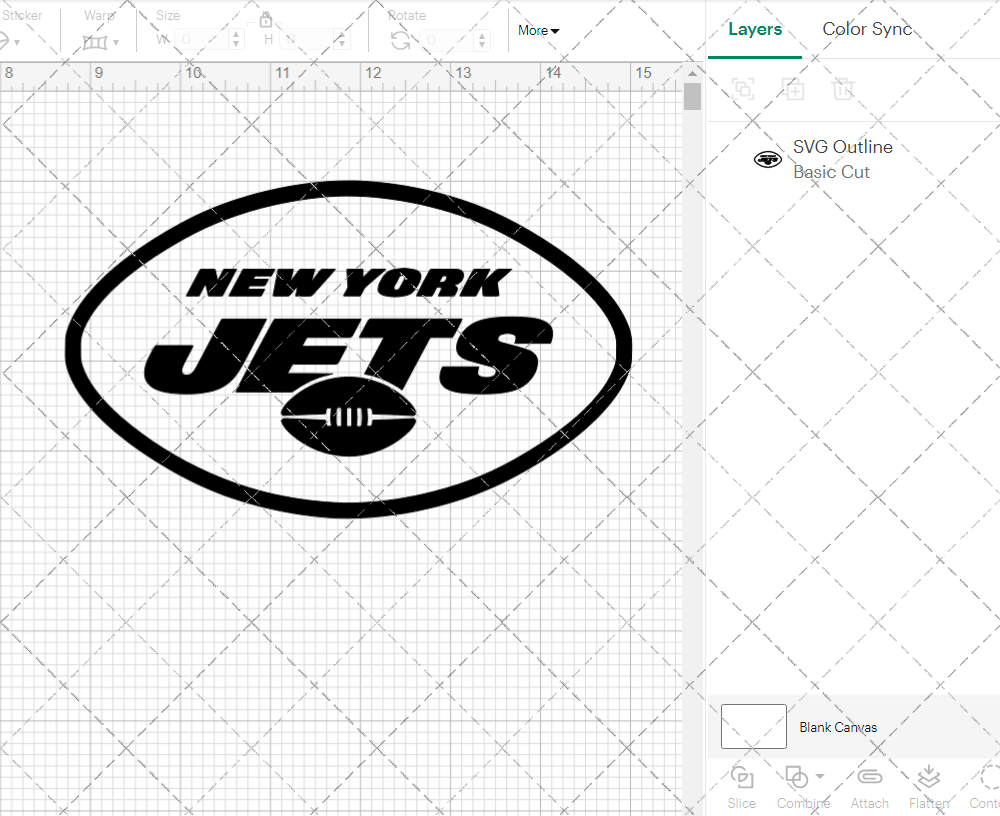The height and width of the screenshot is (816, 1000).
Task: Switch to the Layers tab
Action: pyautogui.click(x=755, y=29)
